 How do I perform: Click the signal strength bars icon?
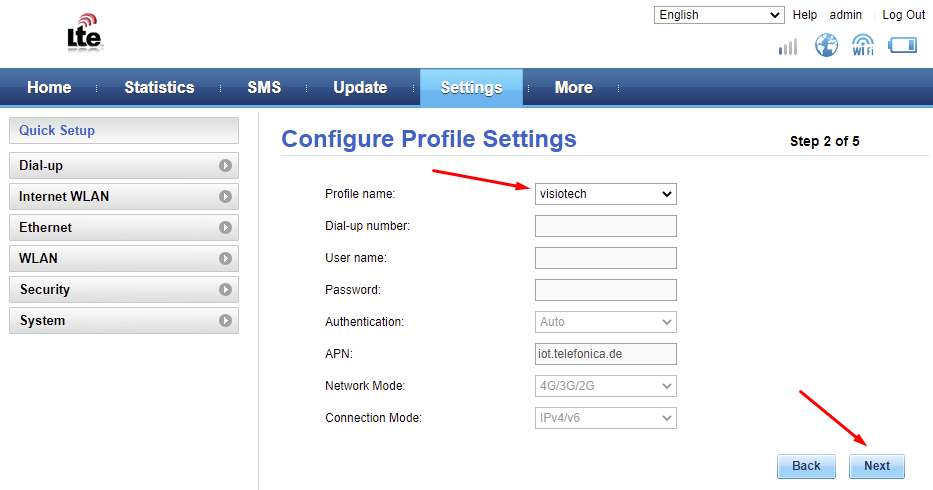point(788,46)
